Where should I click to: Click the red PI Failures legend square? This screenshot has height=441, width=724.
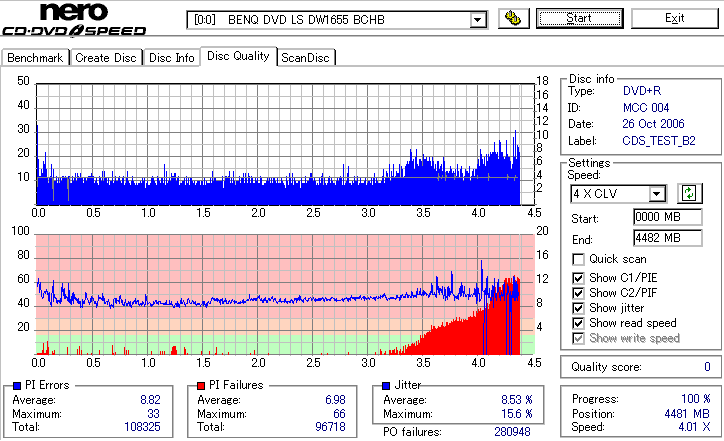(x=201, y=386)
